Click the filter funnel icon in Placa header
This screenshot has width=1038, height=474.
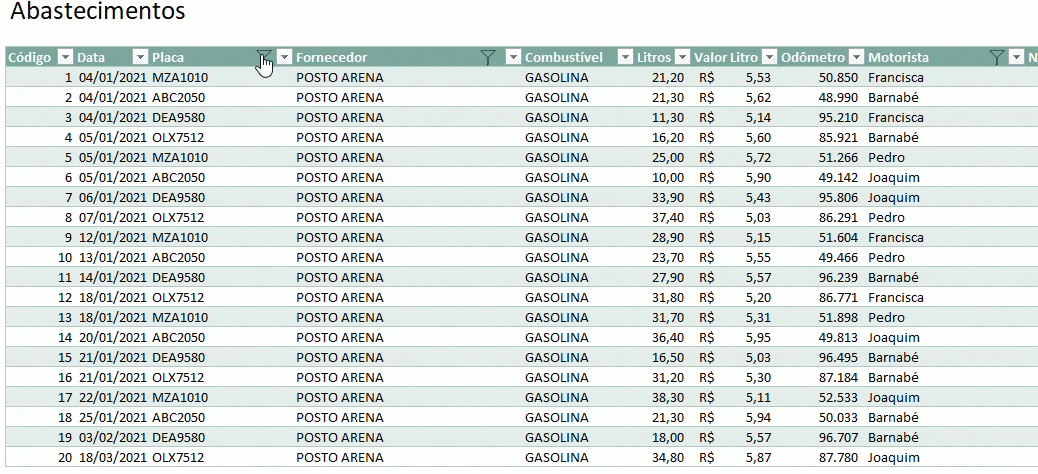point(263,57)
